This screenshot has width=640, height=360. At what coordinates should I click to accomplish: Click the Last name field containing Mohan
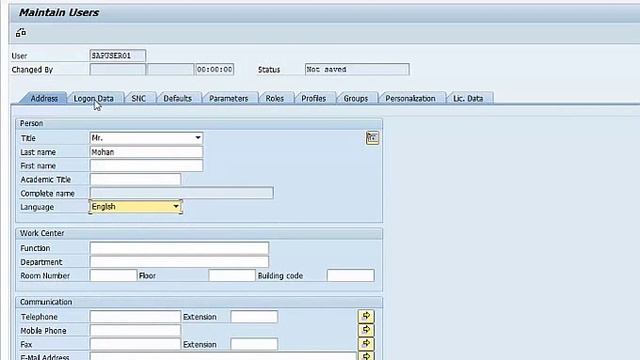(x=146, y=152)
